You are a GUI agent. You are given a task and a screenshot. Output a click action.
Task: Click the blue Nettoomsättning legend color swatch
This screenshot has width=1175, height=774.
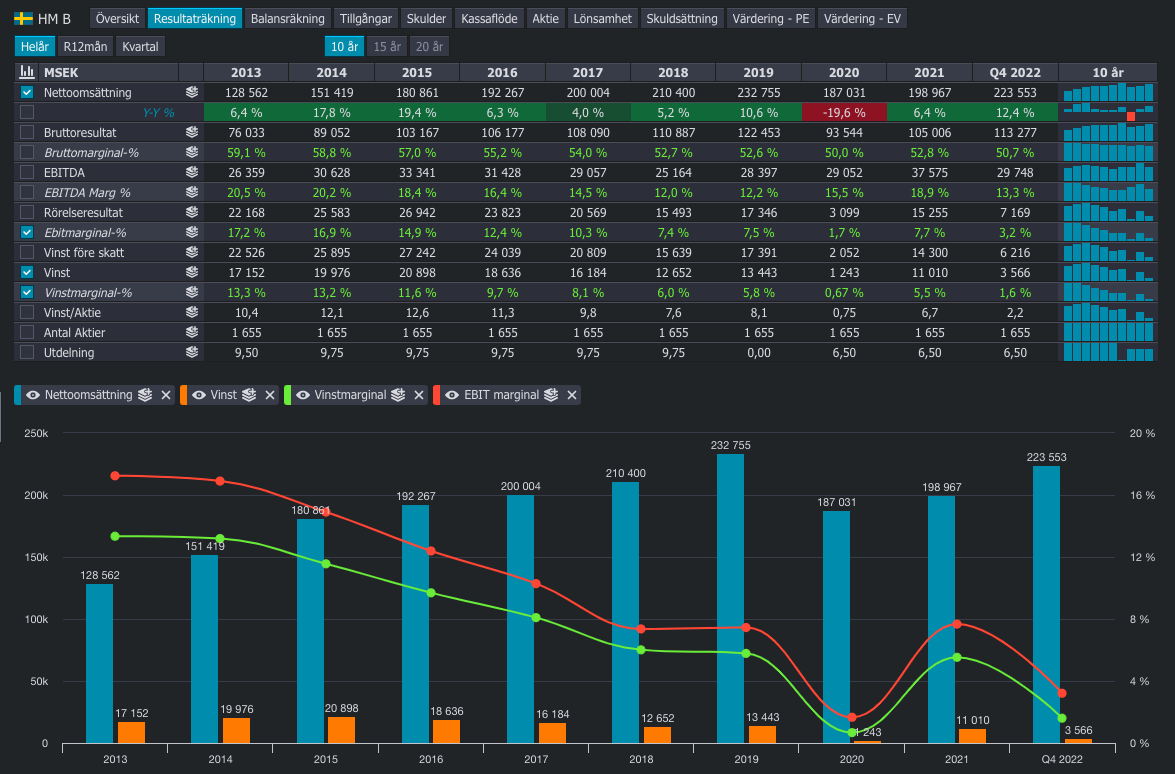pyautogui.click(x=18, y=395)
